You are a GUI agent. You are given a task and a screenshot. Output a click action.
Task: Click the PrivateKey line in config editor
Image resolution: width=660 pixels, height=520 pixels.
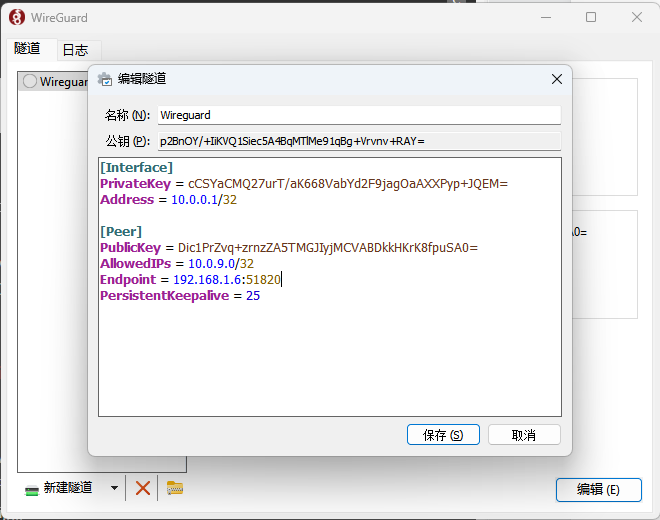coord(304,184)
